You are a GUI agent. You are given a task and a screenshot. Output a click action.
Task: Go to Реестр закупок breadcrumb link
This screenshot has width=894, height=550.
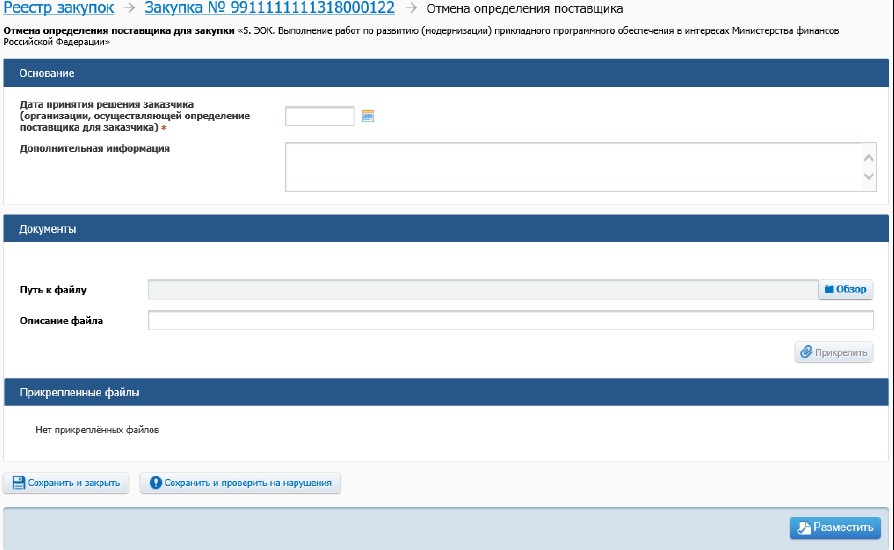[x=58, y=9]
